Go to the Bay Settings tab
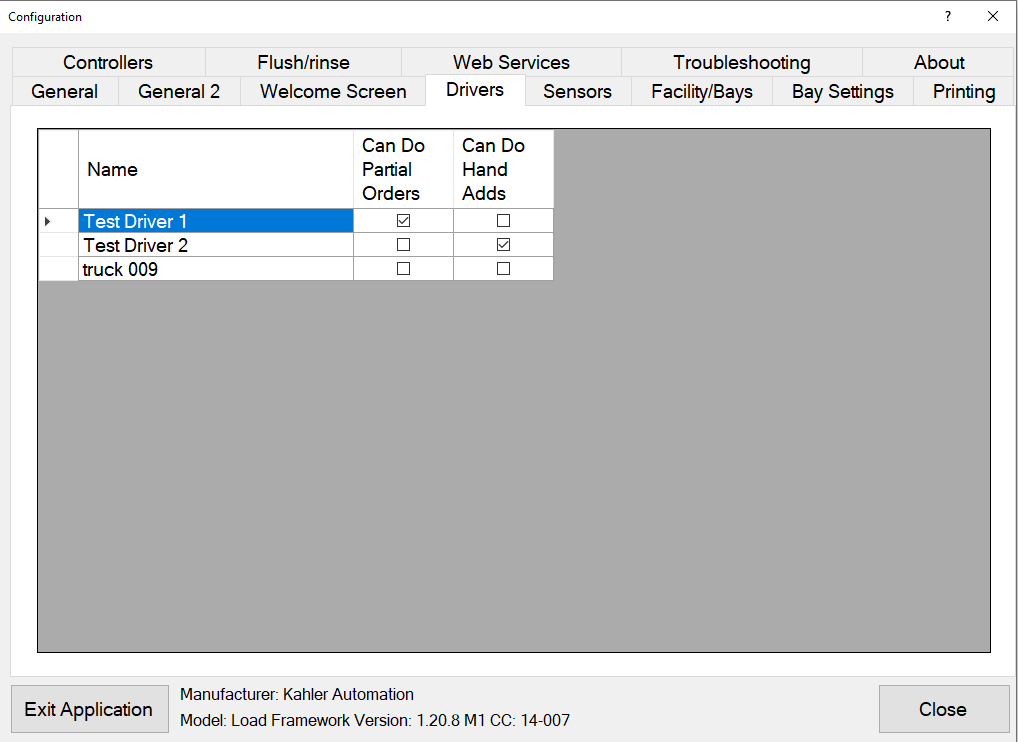The height and width of the screenshot is (742, 1018). [x=842, y=91]
